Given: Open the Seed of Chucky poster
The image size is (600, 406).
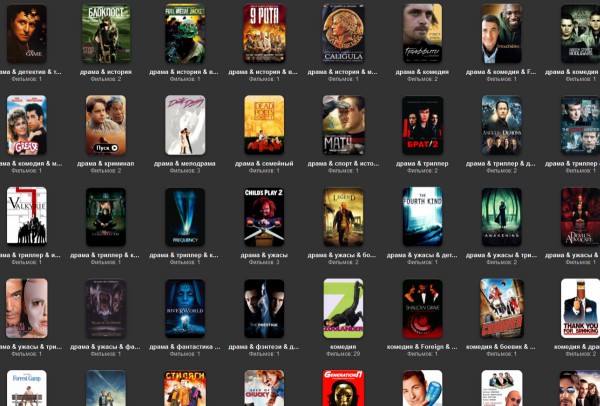Looking at the screenshot, I should click(264, 388).
